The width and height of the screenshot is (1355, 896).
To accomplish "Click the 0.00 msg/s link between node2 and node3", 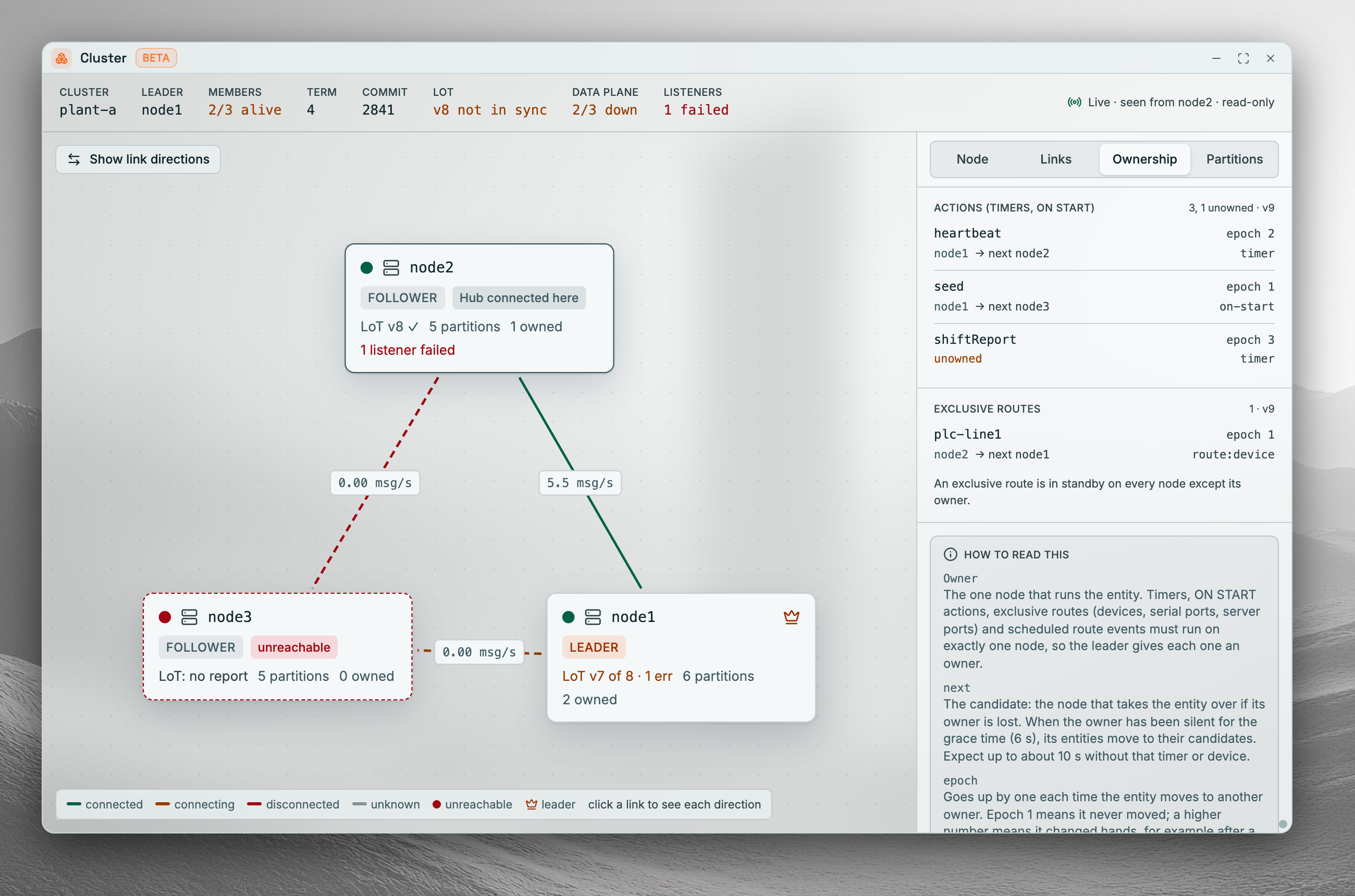I will pos(375,483).
